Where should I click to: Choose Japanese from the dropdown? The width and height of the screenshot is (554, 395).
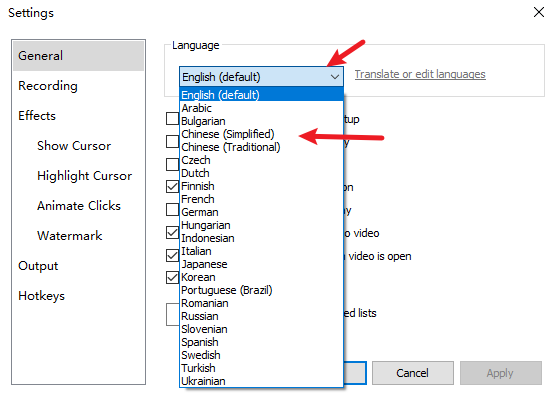[x=261, y=264]
